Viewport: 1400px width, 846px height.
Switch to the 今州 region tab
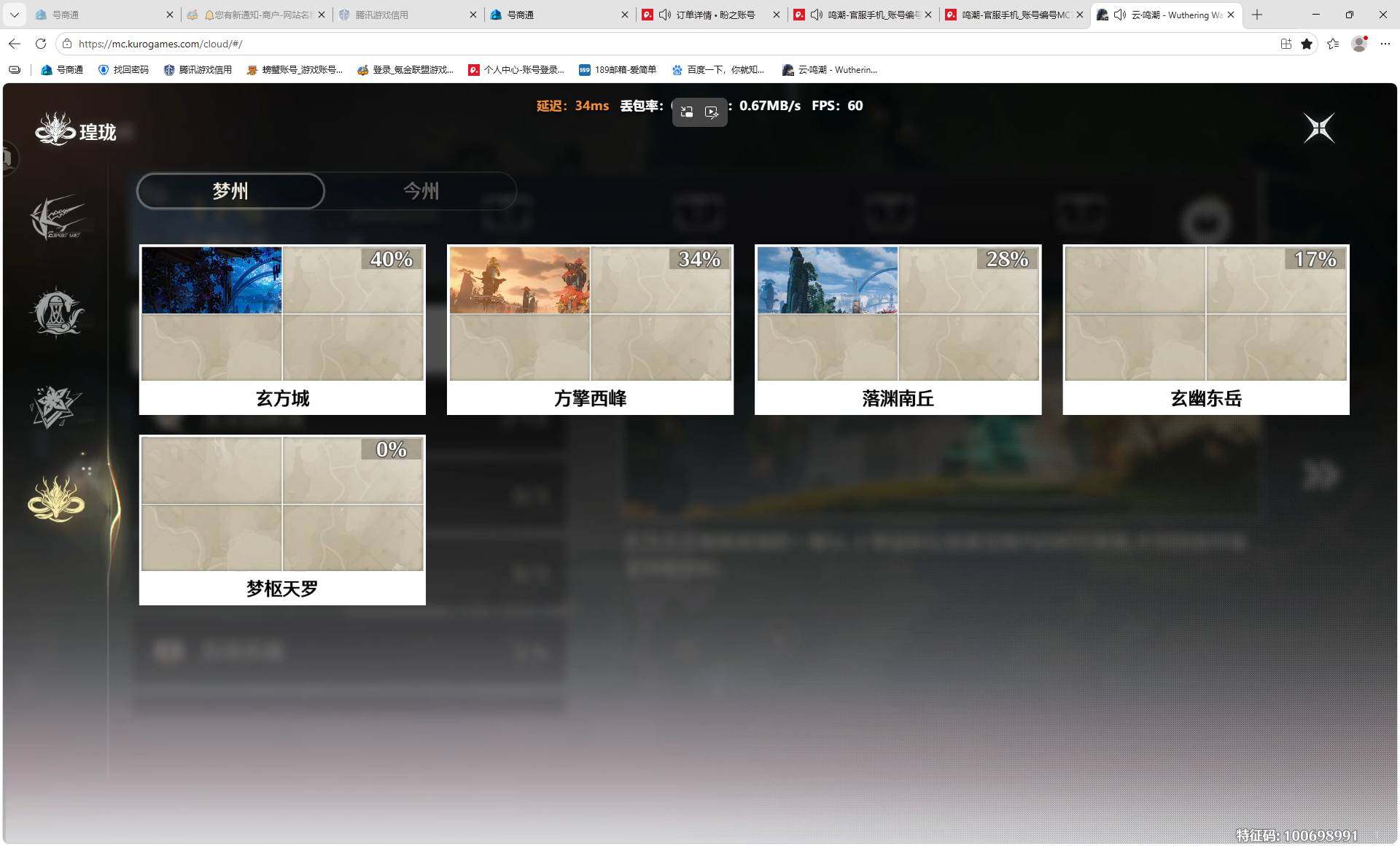[421, 191]
